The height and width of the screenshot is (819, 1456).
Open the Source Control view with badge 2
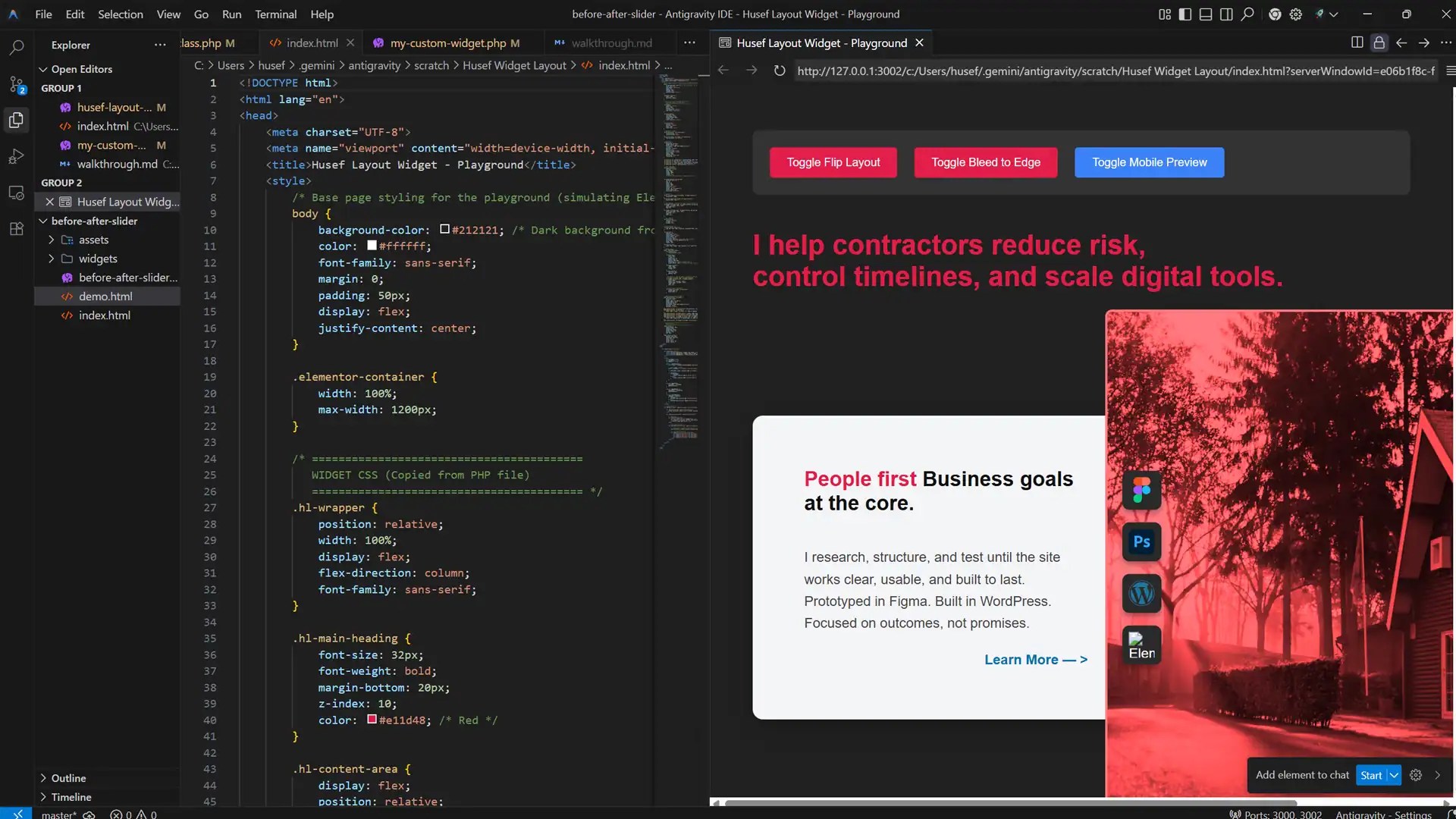coord(17,84)
